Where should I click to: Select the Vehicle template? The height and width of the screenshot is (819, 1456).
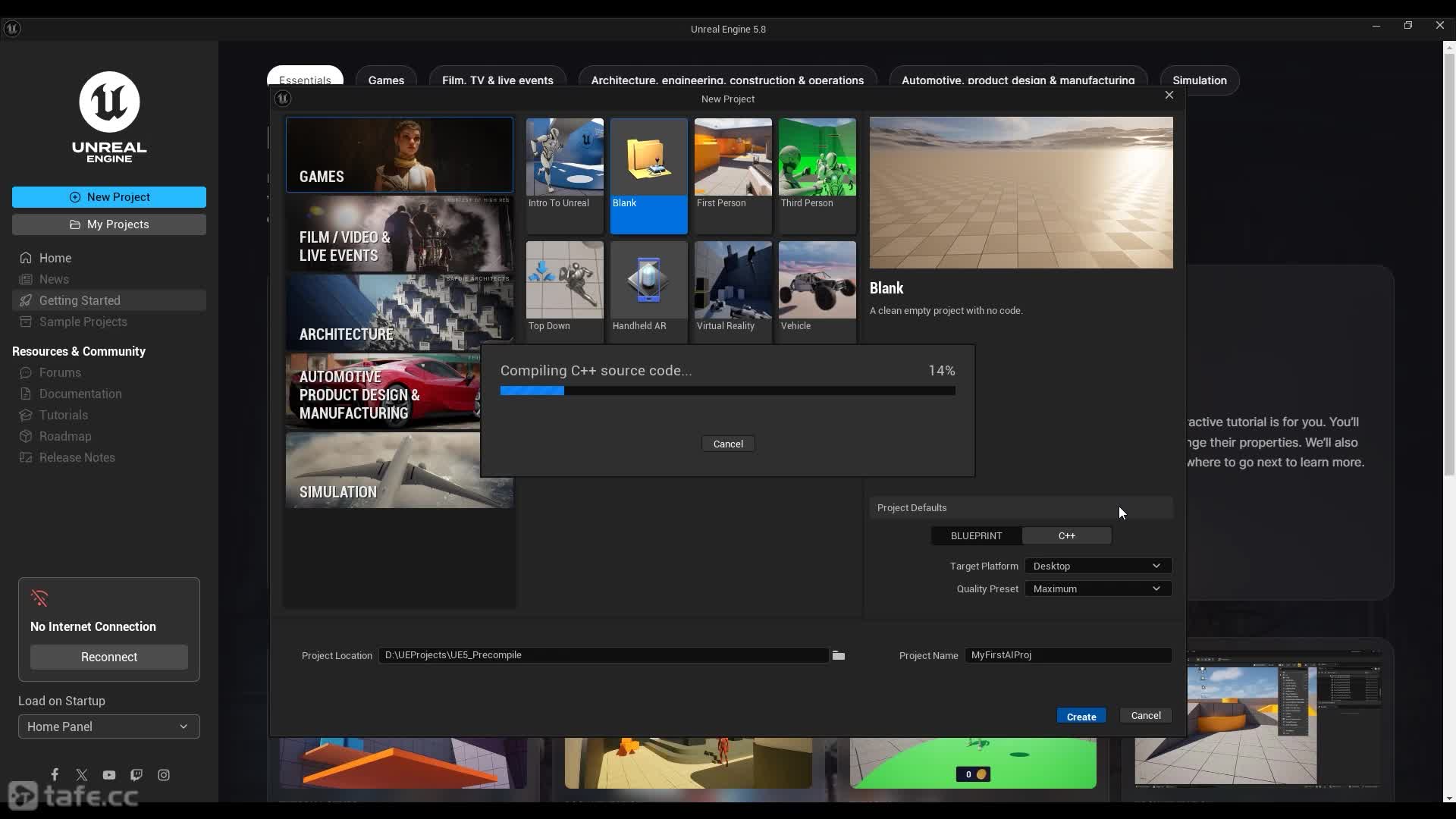tap(817, 292)
